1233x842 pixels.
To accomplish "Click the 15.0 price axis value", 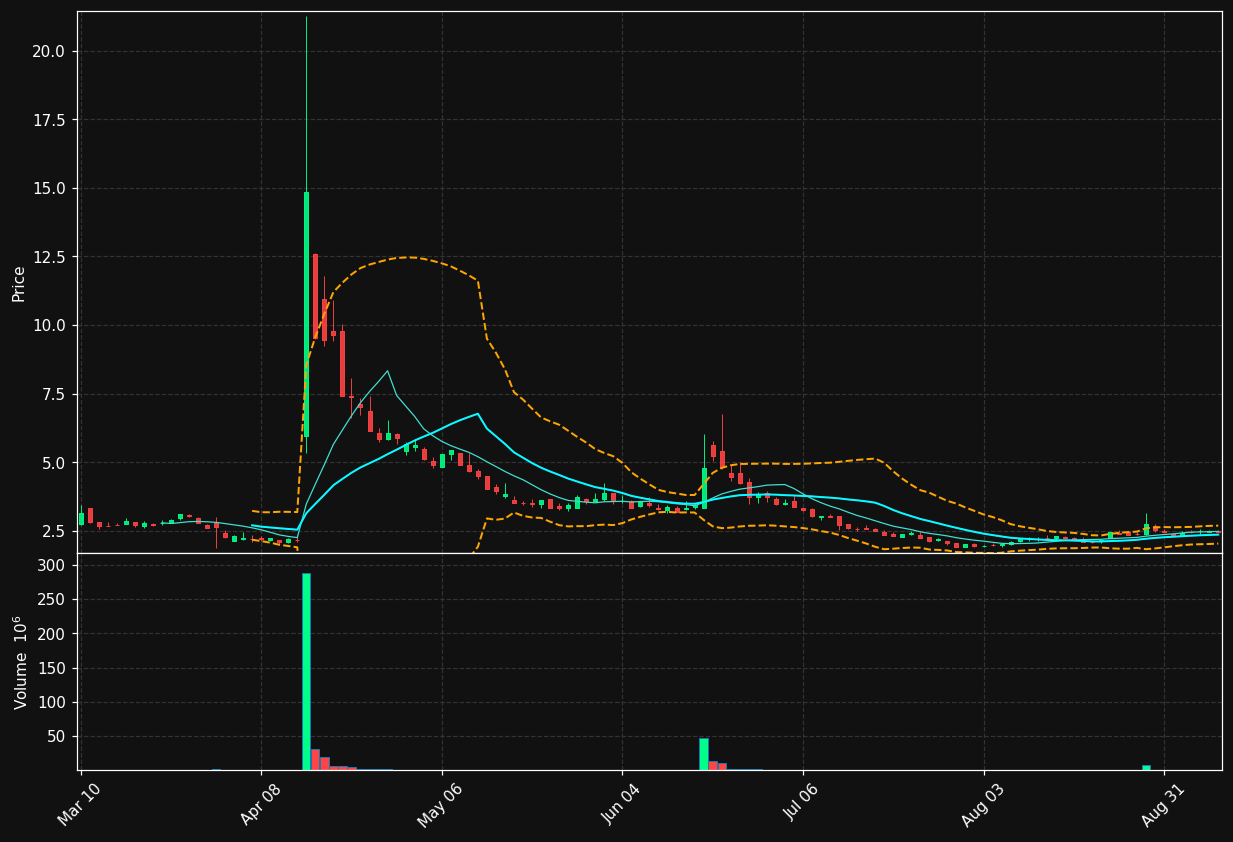I will 48,189.
